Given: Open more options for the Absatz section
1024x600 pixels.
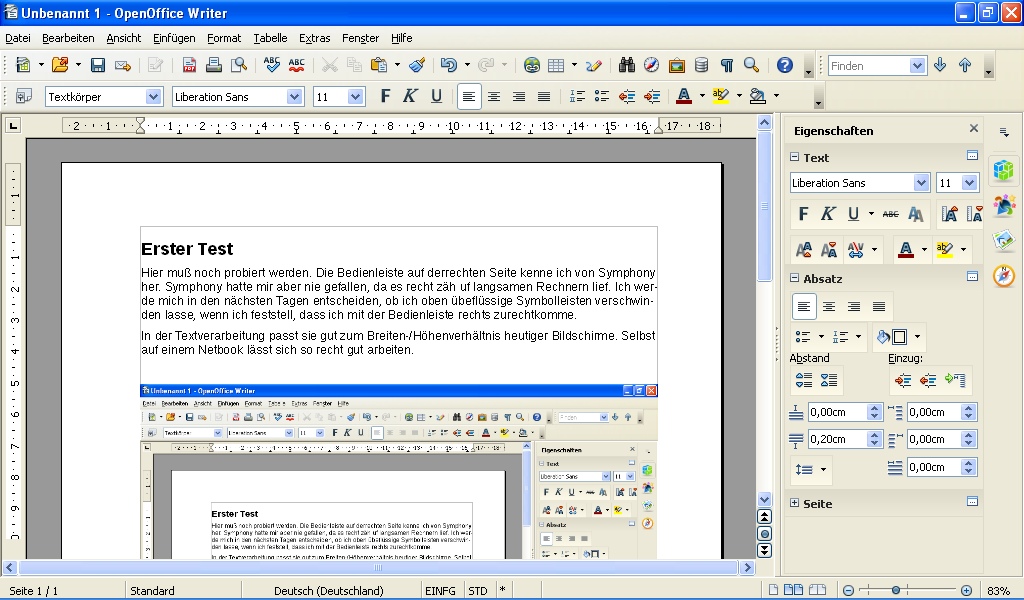Looking at the screenshot, I should 972,277.
